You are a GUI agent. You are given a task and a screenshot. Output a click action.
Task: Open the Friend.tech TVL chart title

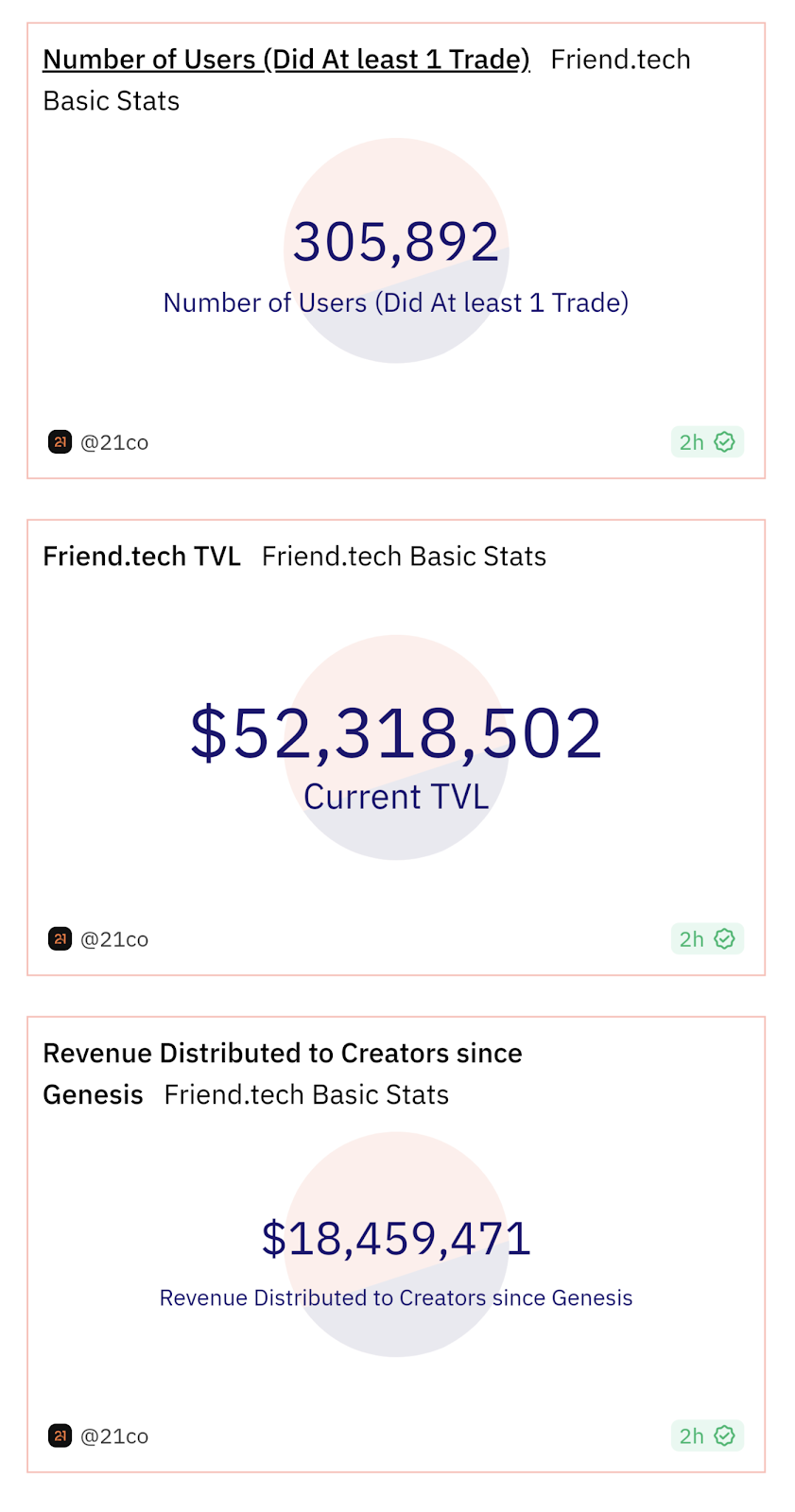(x=142, y=557)
